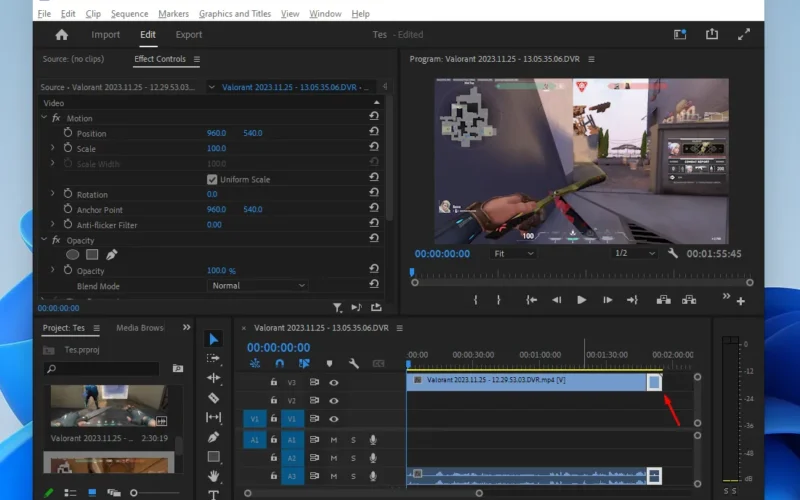
Task: Select the Track Select Forward tool
Action: pyautogui.click(x=214, y=359)
